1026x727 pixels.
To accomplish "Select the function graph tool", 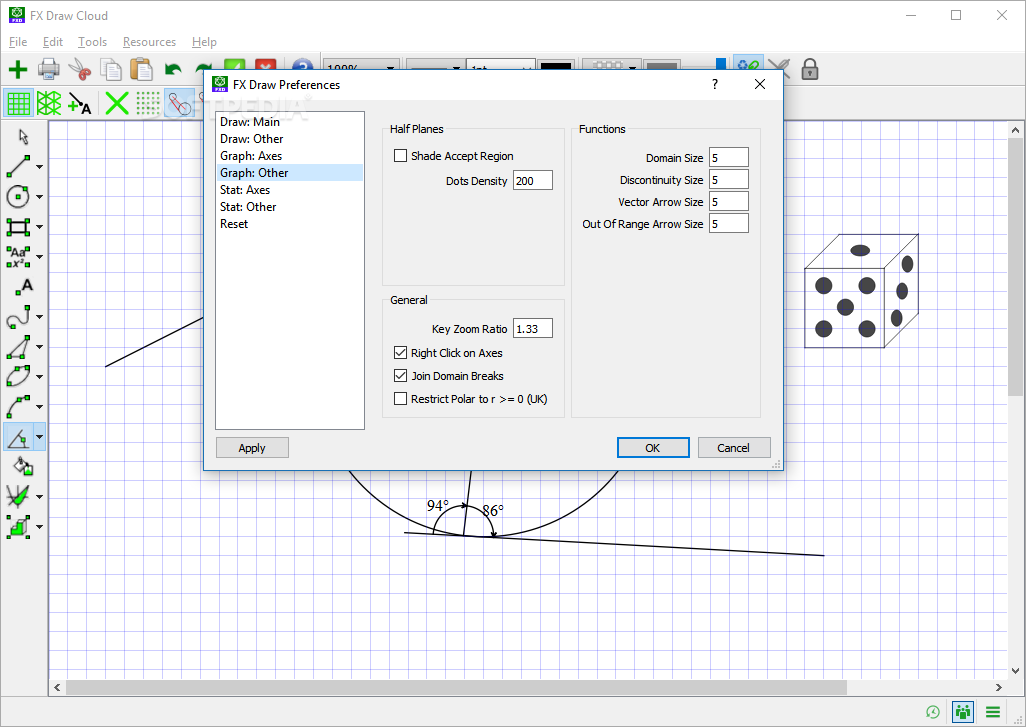I will [18, 496].
